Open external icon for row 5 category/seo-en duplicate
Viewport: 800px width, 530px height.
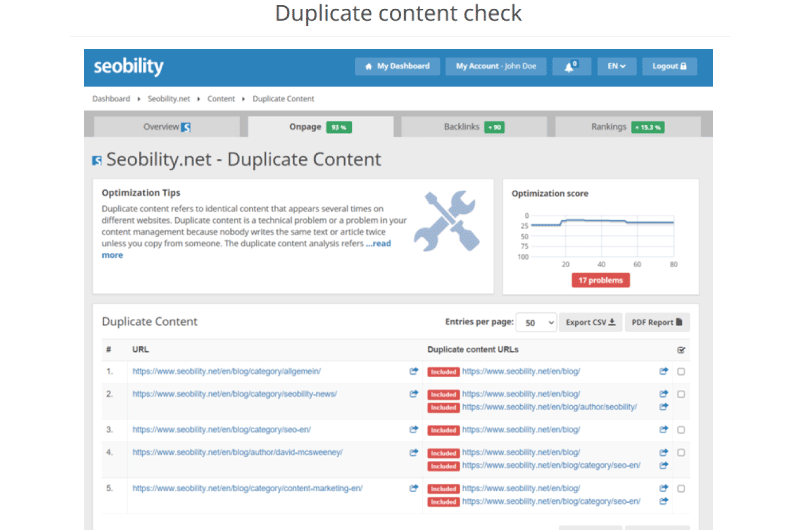663,501
